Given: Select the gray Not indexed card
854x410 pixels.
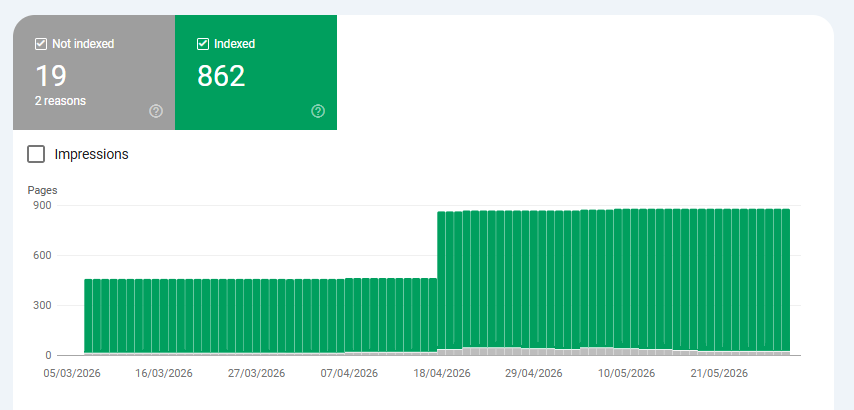Looking at the screenshot, I should (x=94, y=72).
